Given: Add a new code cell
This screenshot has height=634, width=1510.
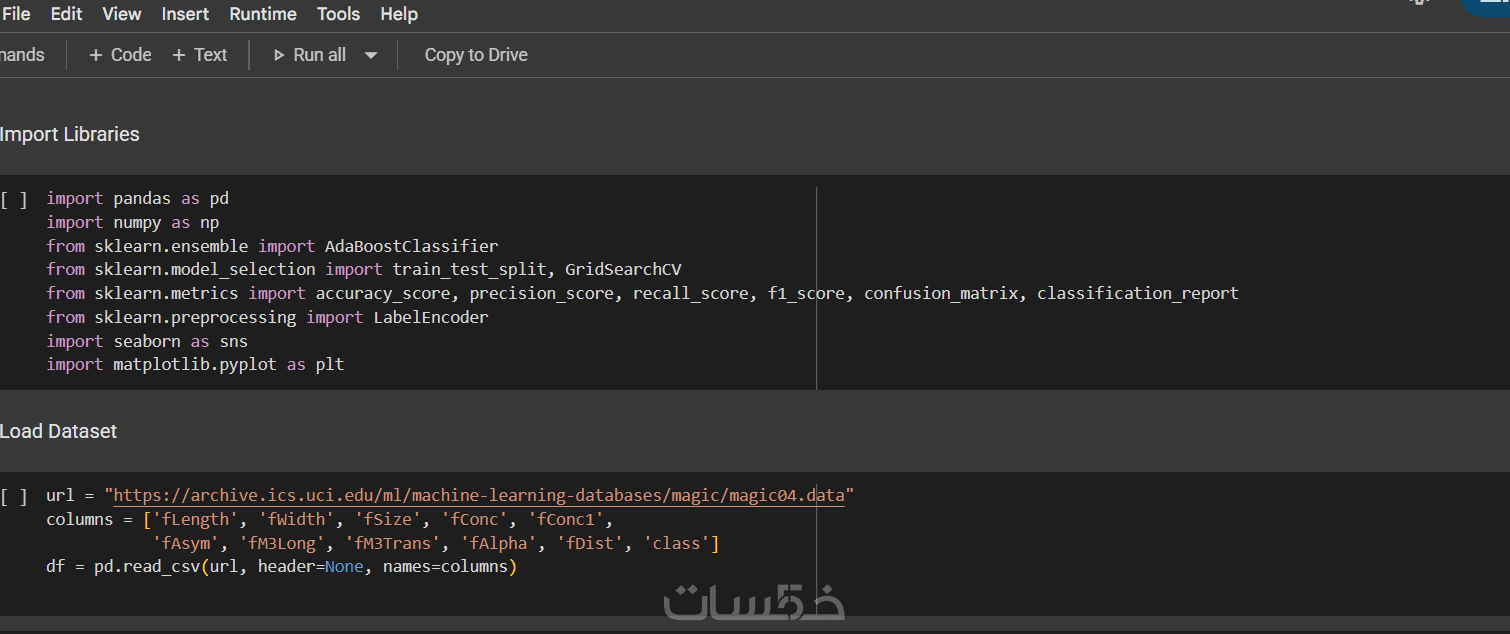Looking at the screenshot, I should (120, 55).
